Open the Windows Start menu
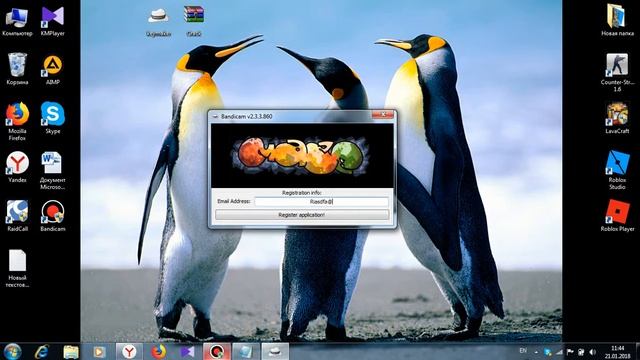The image size is (640, 360). (x=12, y=351)
